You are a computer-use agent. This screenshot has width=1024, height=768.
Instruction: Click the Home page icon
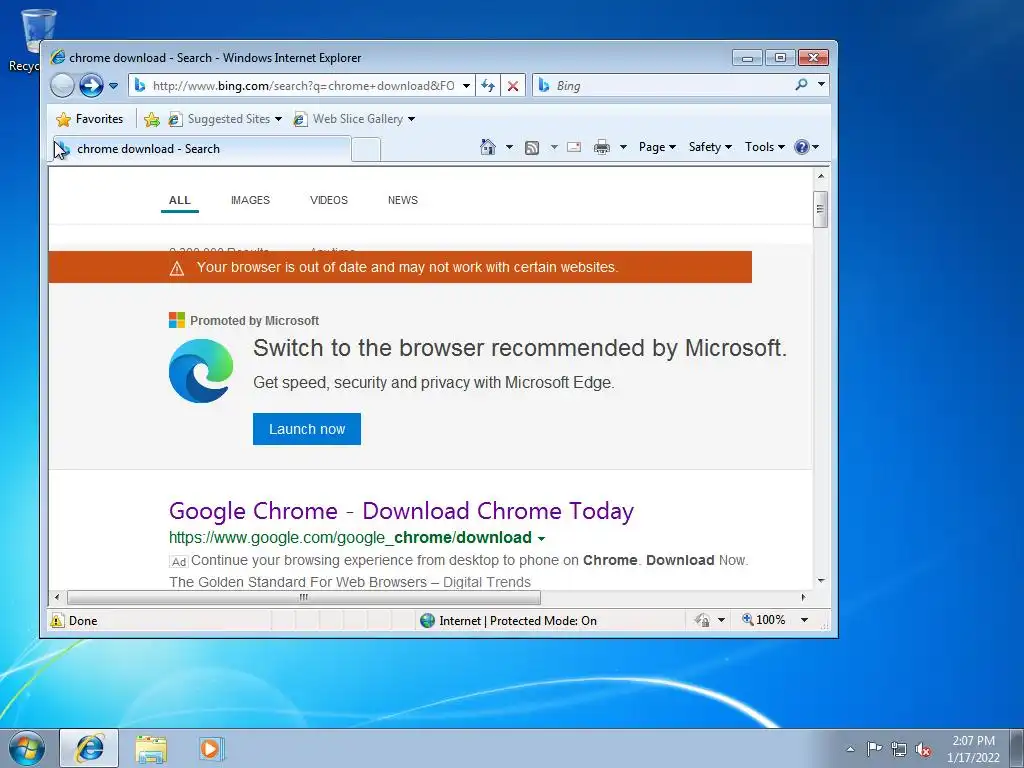[488, 147]
